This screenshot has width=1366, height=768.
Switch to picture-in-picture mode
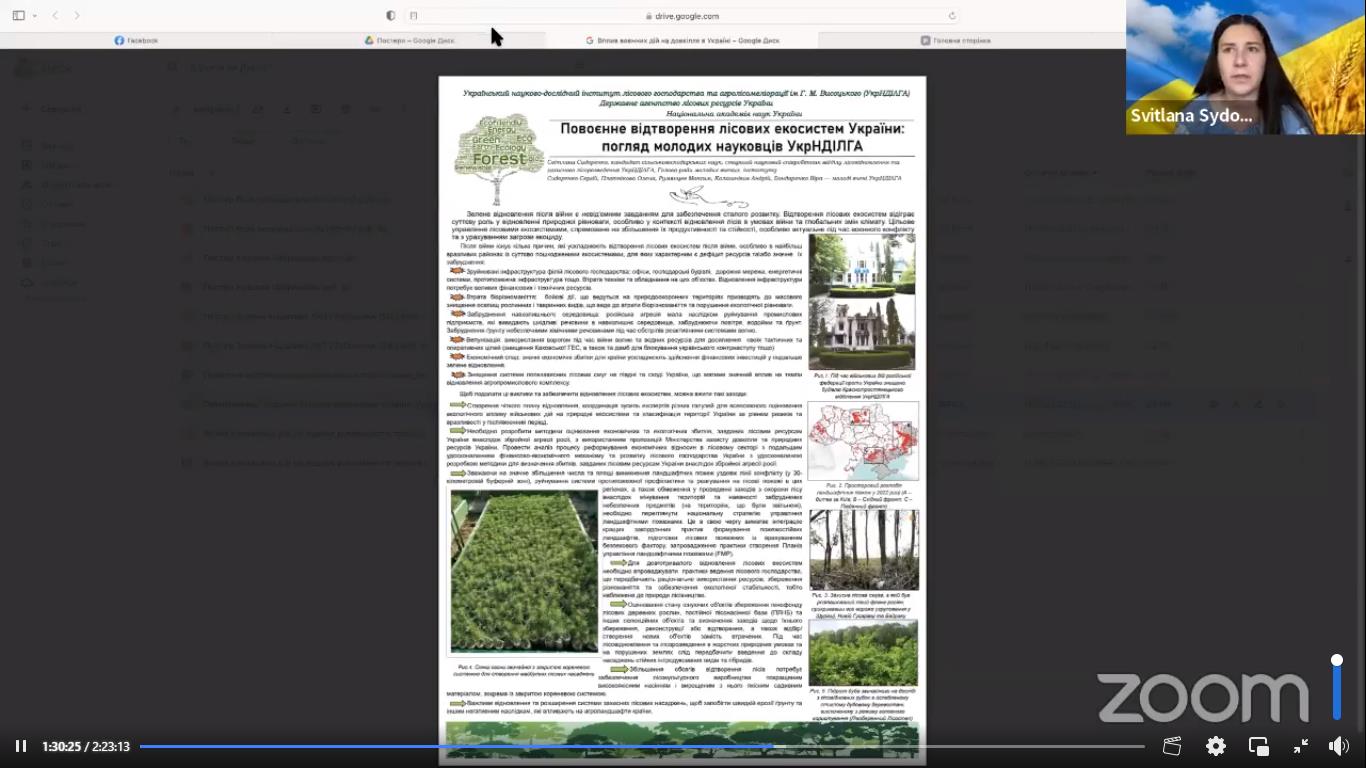point(1259,746)
